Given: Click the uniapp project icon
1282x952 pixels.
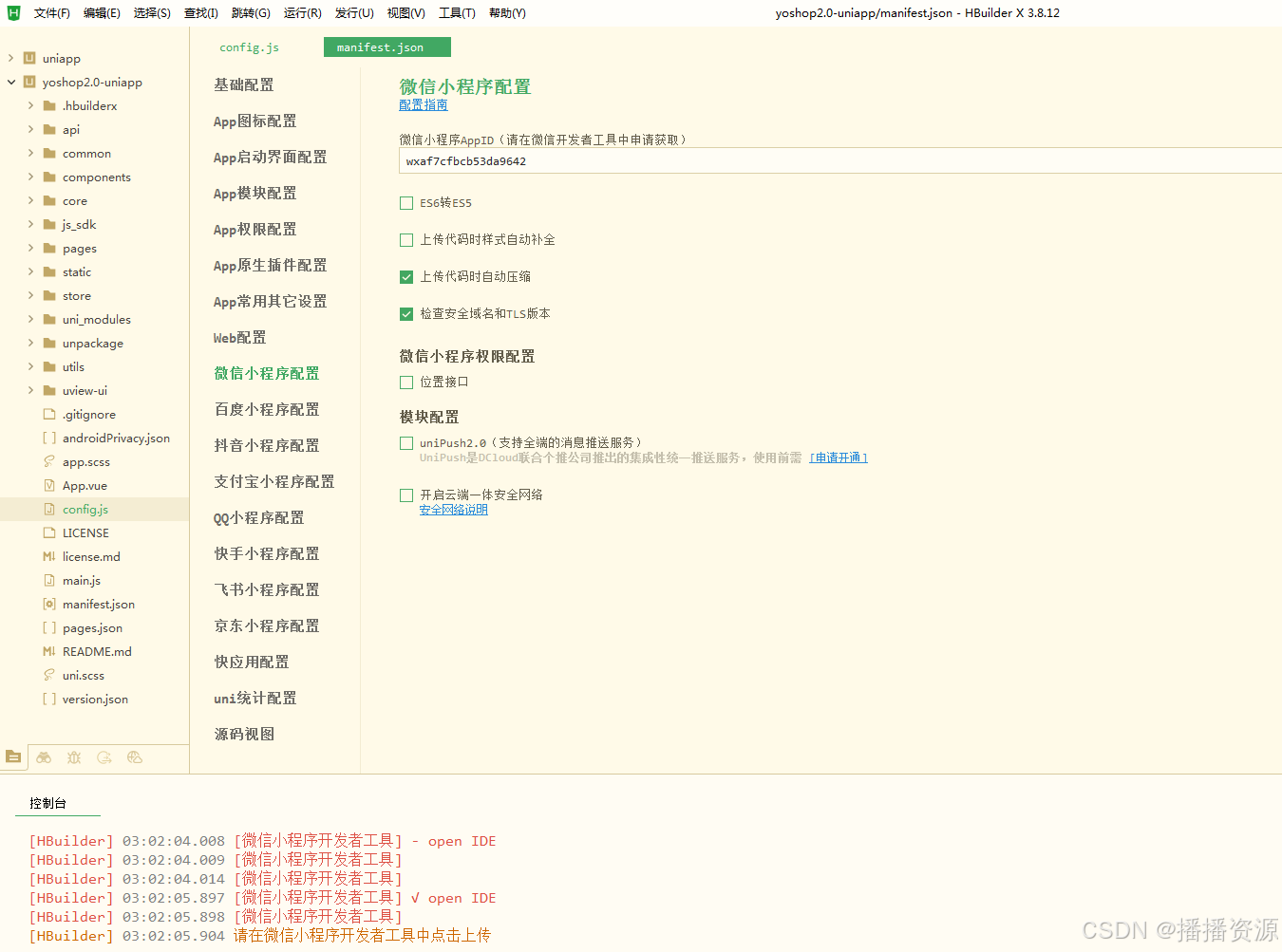Looking at the screenshot, I should click(x=29, y=58).
